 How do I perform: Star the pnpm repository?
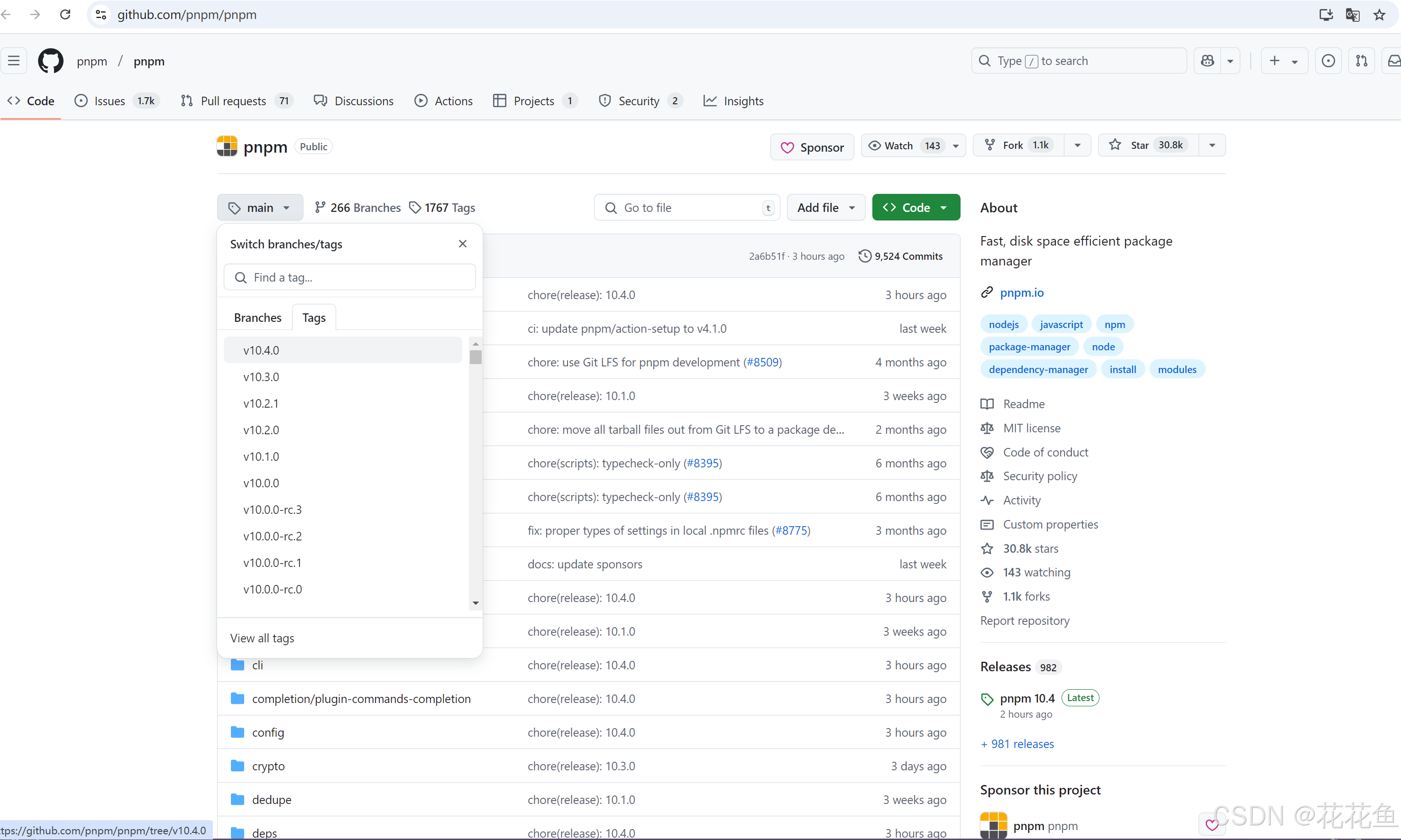(x=1149, y=146)
